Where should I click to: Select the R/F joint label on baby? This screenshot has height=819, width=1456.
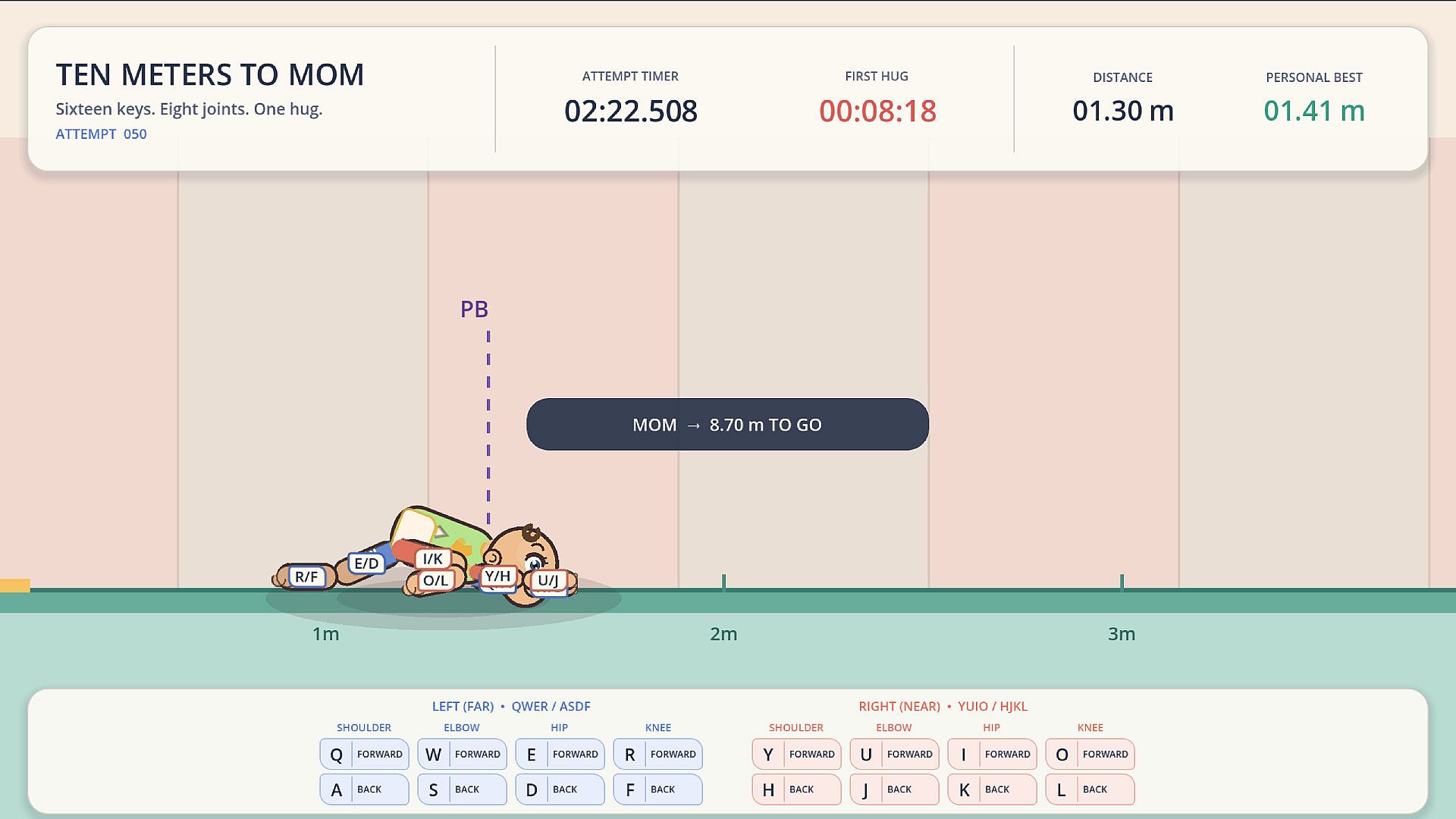coord(306,577)
